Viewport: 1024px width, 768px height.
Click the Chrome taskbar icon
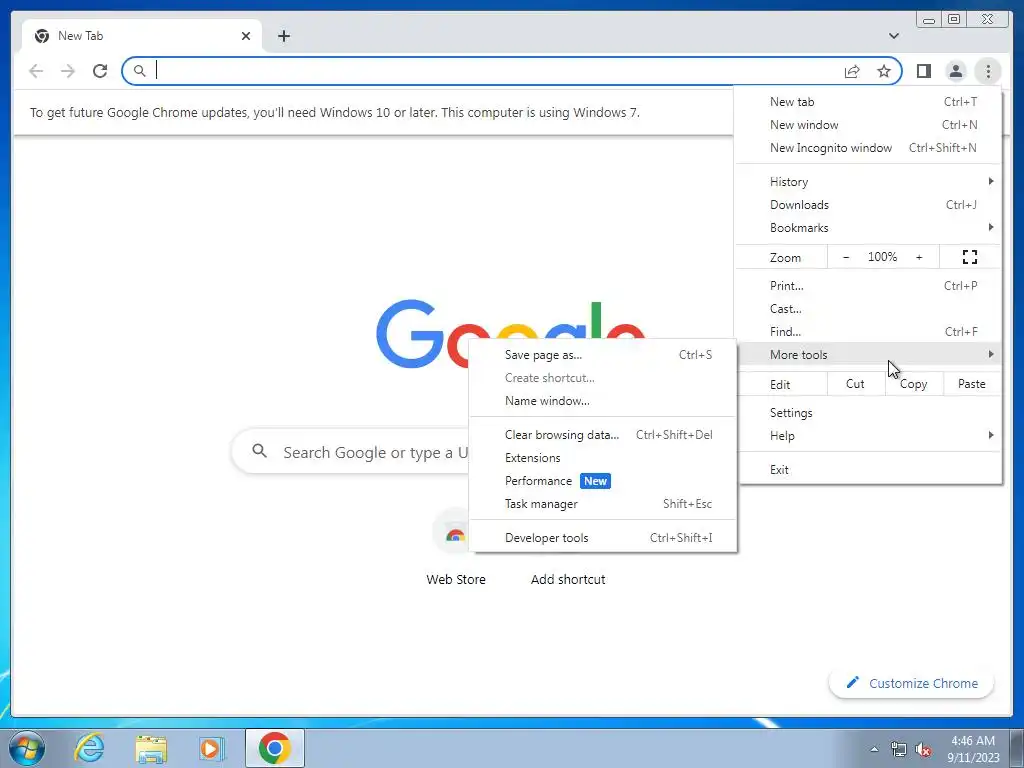click(x=274, y=748)
